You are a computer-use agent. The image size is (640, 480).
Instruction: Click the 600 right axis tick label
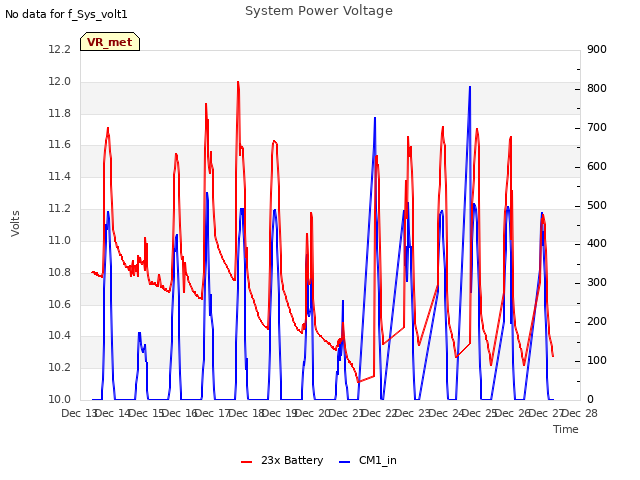point(597,167)
